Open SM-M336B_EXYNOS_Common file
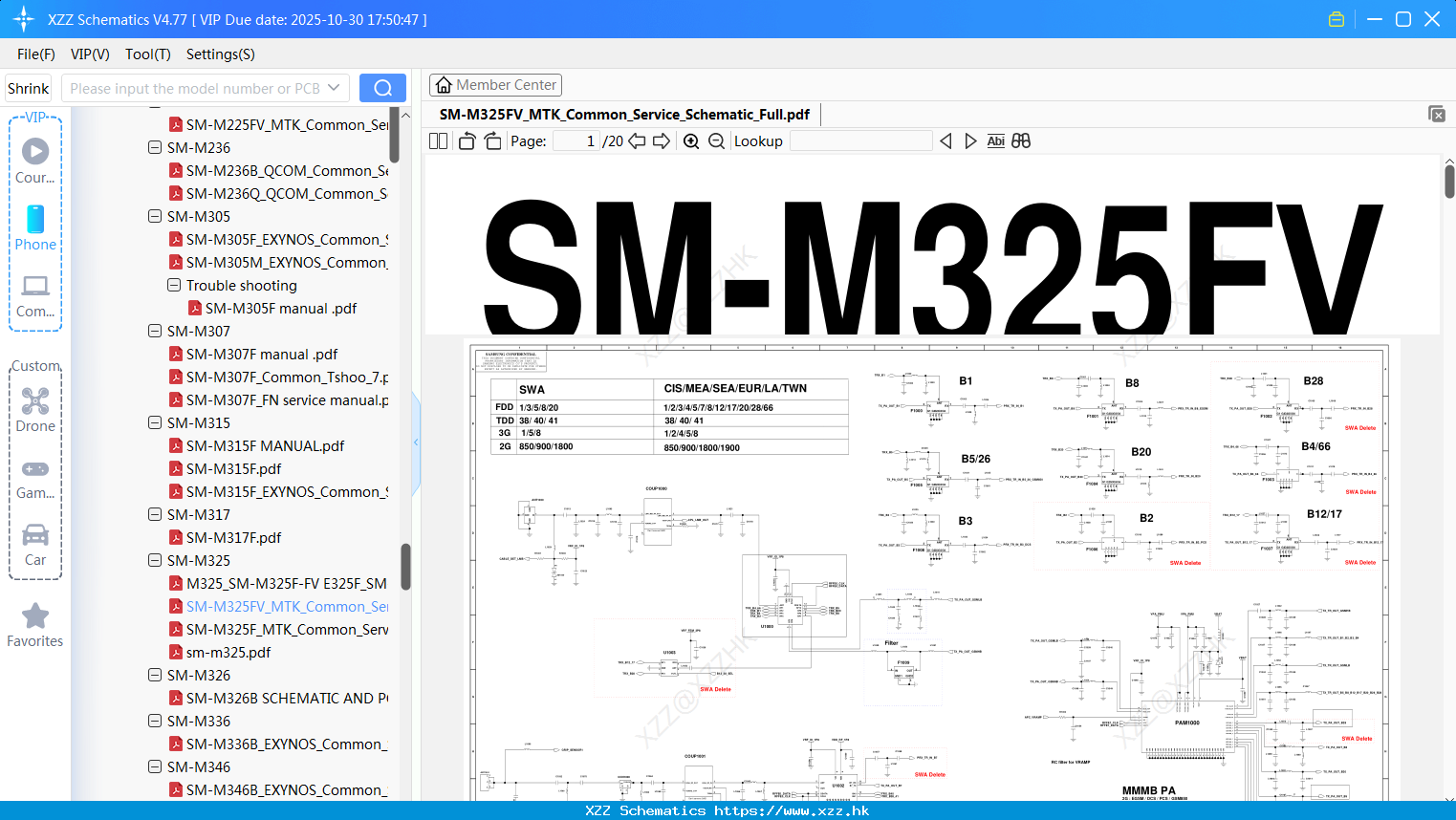This screenshot has height=820, width=1456. [287, 744]
